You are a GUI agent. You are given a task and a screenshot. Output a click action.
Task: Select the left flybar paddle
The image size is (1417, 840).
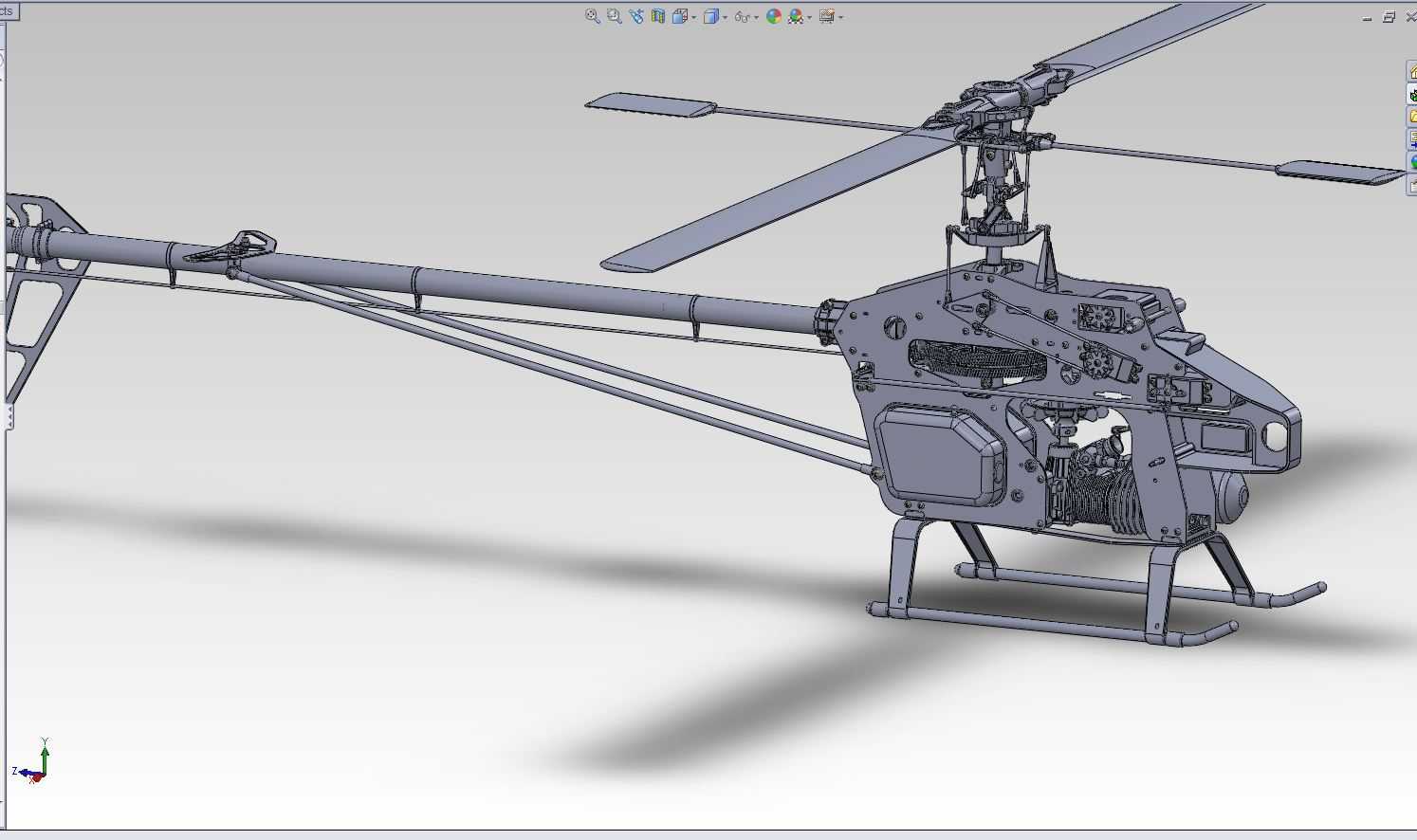(x=652, y=104)
